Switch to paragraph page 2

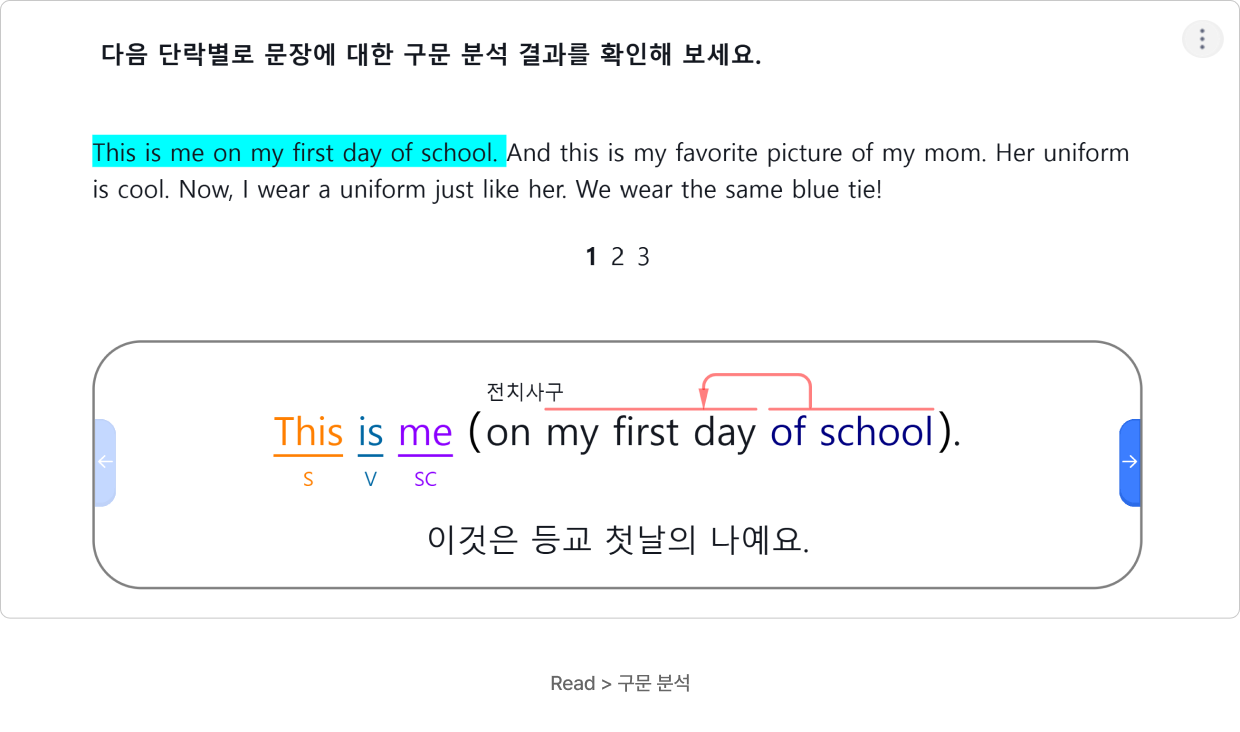click(x=617, y=257)
